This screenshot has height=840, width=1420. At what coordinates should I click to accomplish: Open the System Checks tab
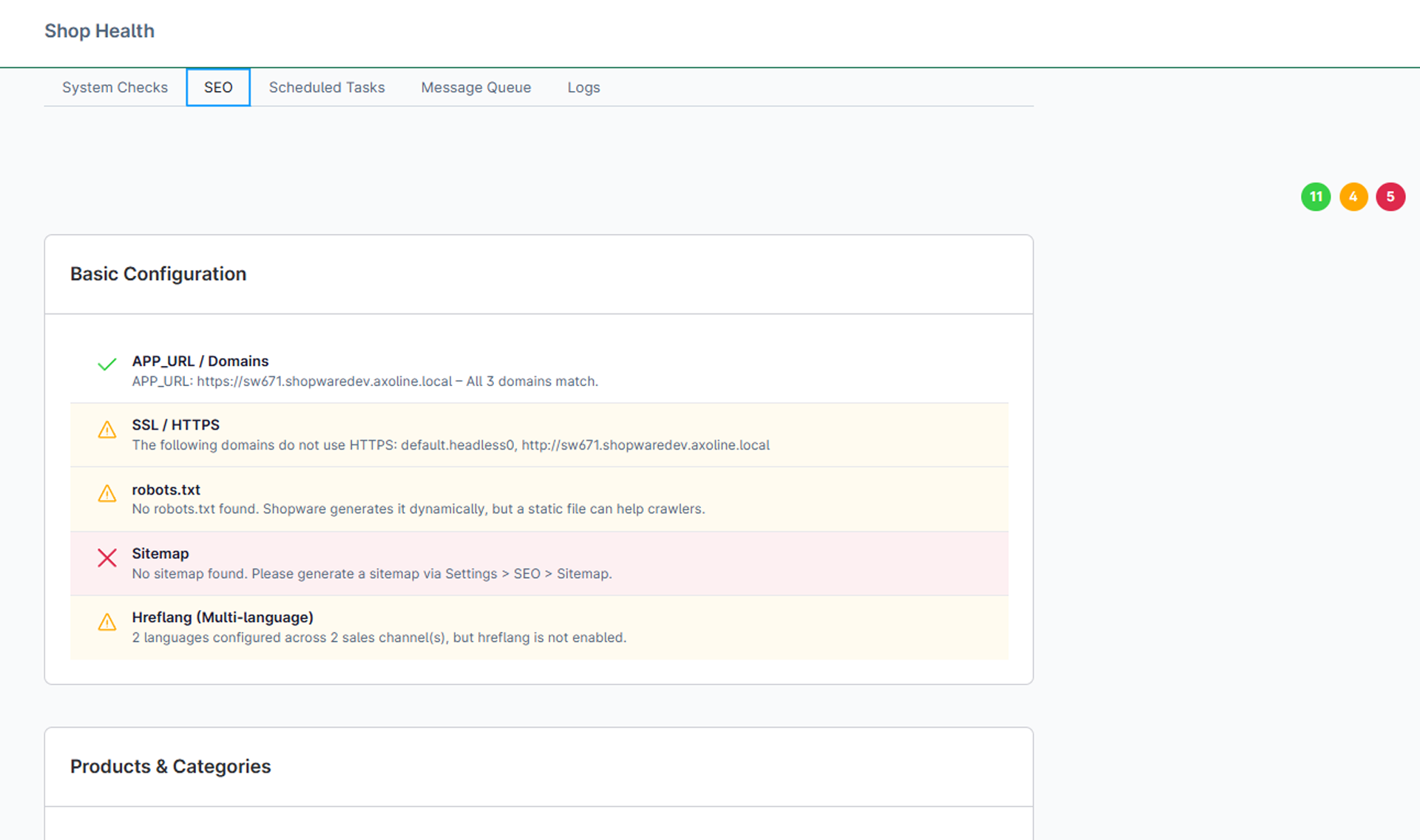(x=115, y=87)
